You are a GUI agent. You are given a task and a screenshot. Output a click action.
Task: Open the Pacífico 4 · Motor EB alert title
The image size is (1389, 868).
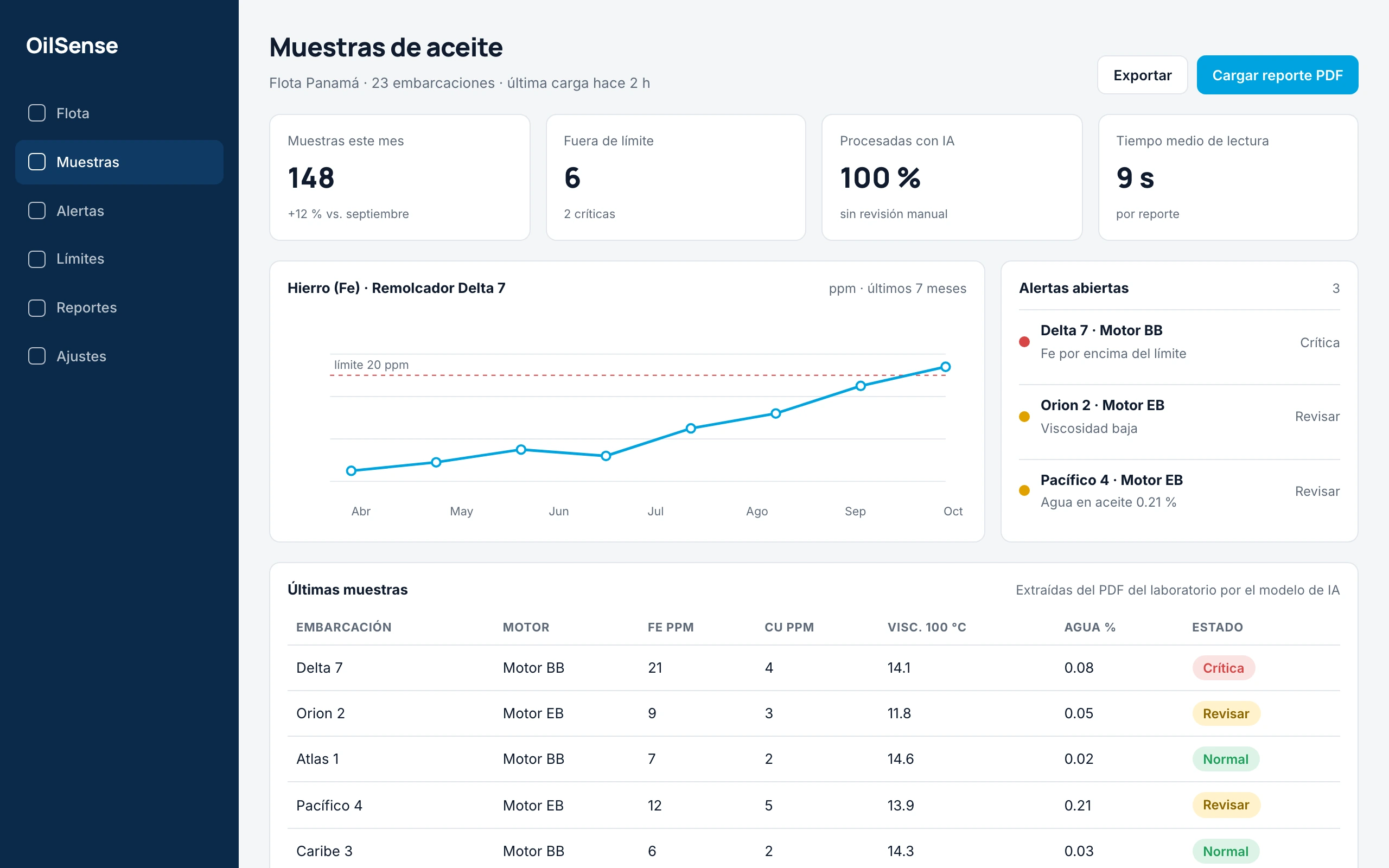pyautogui.click(x=1111, y=480)
